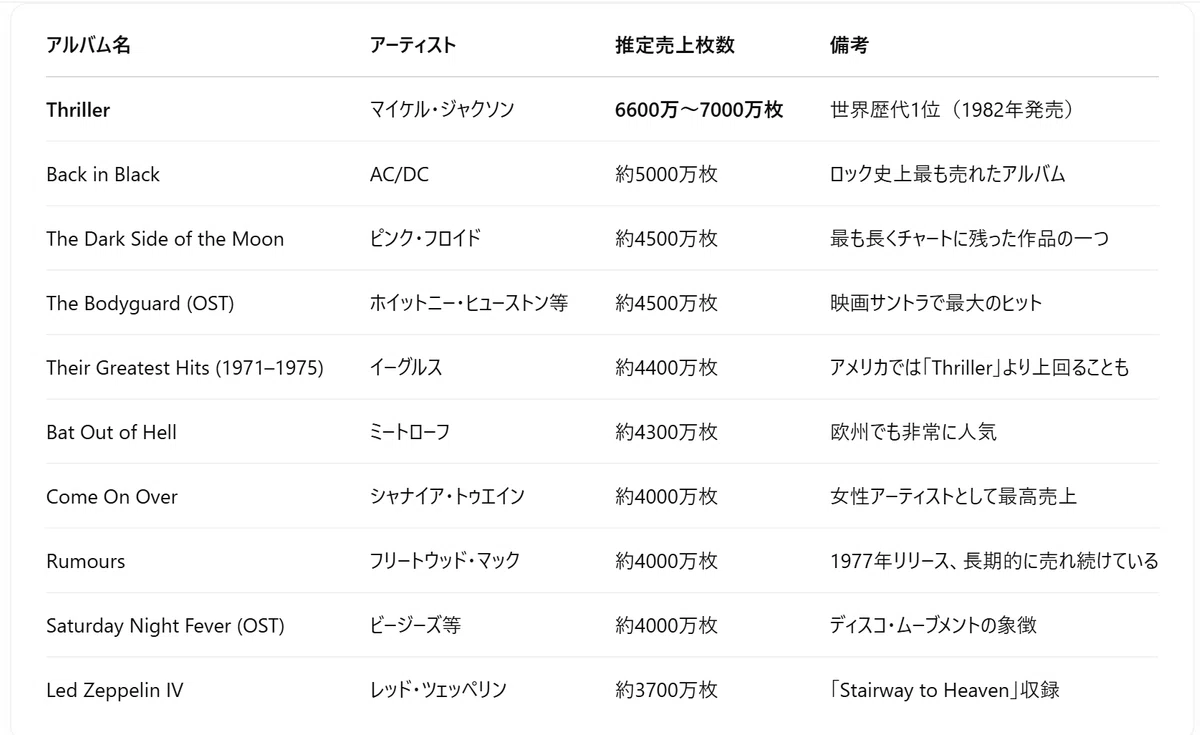Click the 備考 column header

point(849,45)
